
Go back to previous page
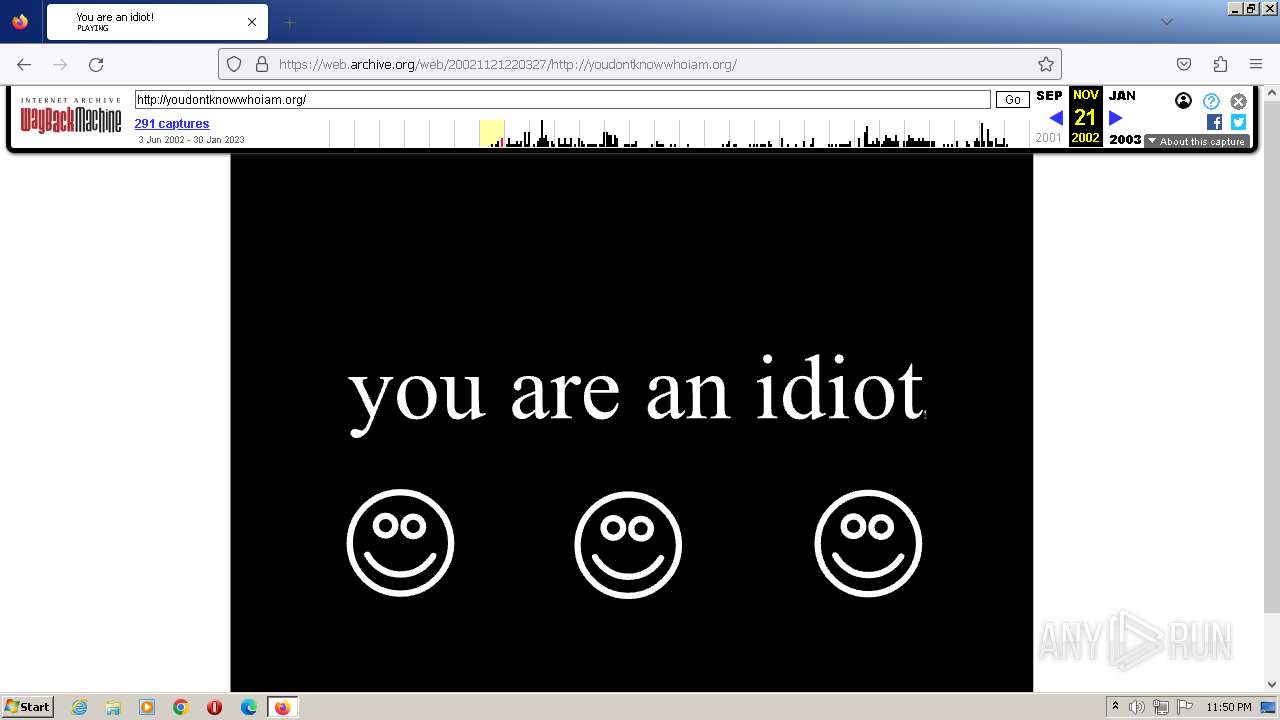[x=24, y=64]
